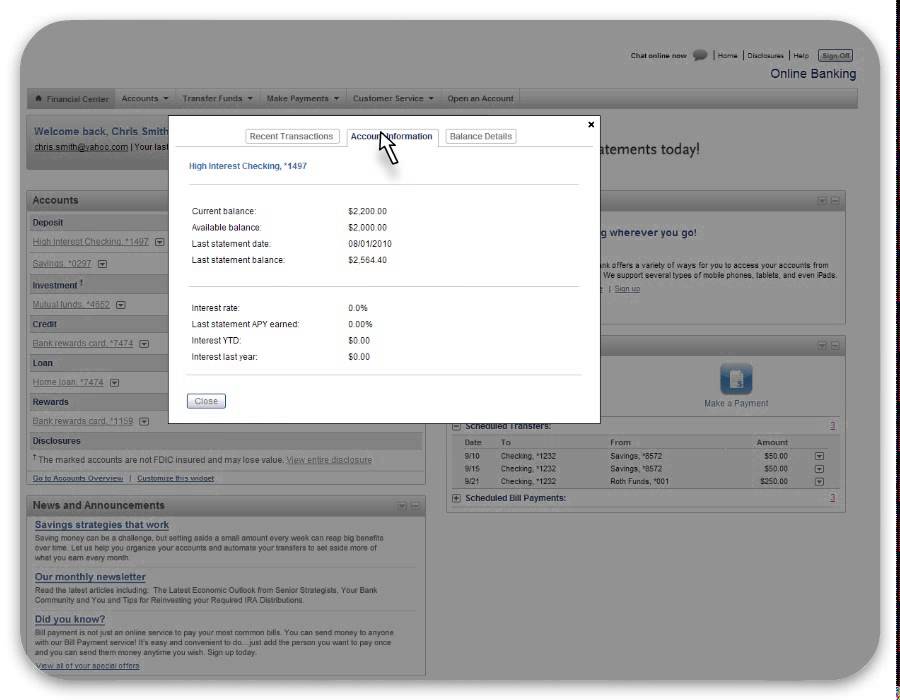Click Customize this widget link

pyautogui.click(x=176, y=479)
